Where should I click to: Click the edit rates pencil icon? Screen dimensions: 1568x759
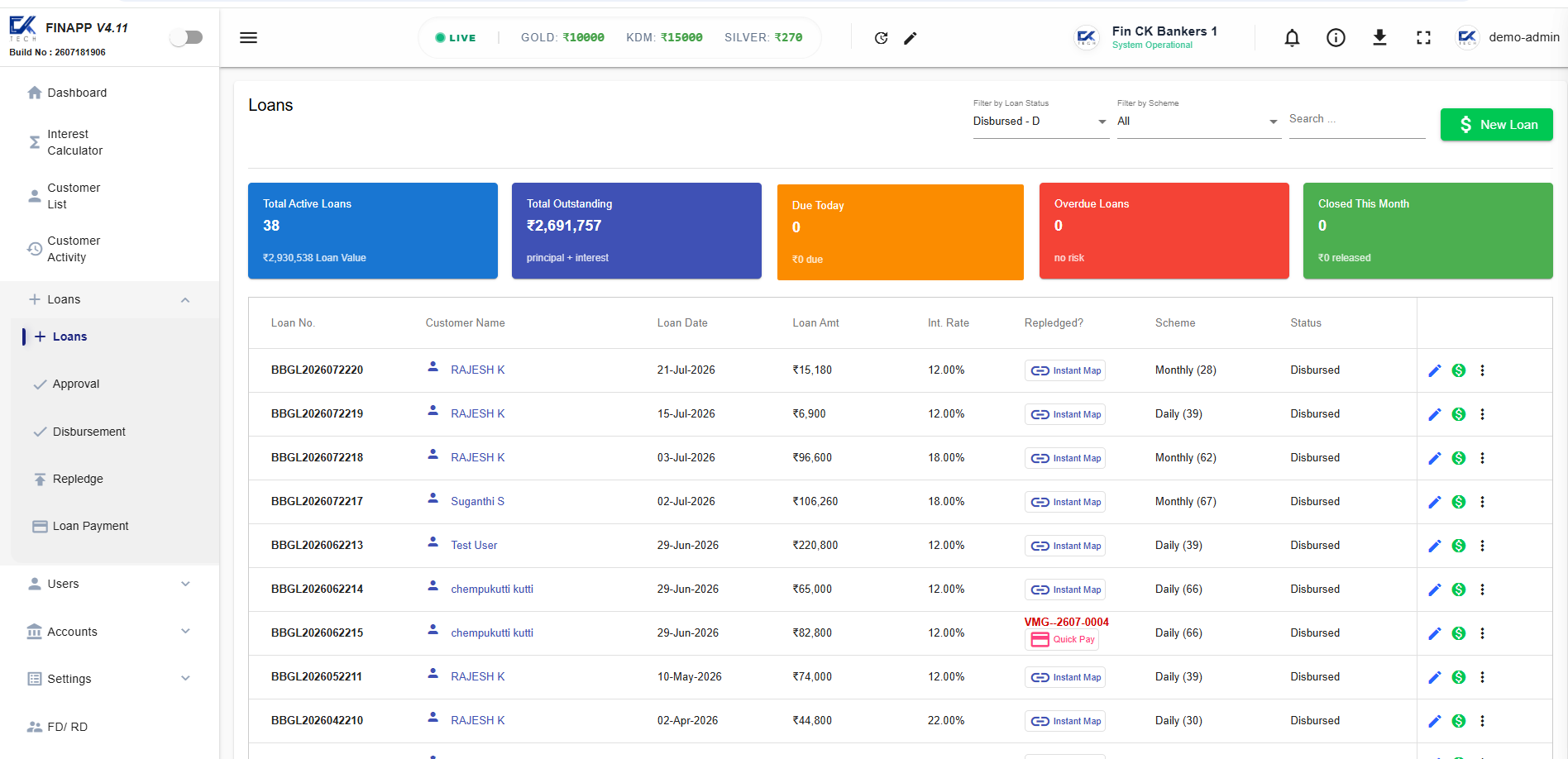coord(911,38)
